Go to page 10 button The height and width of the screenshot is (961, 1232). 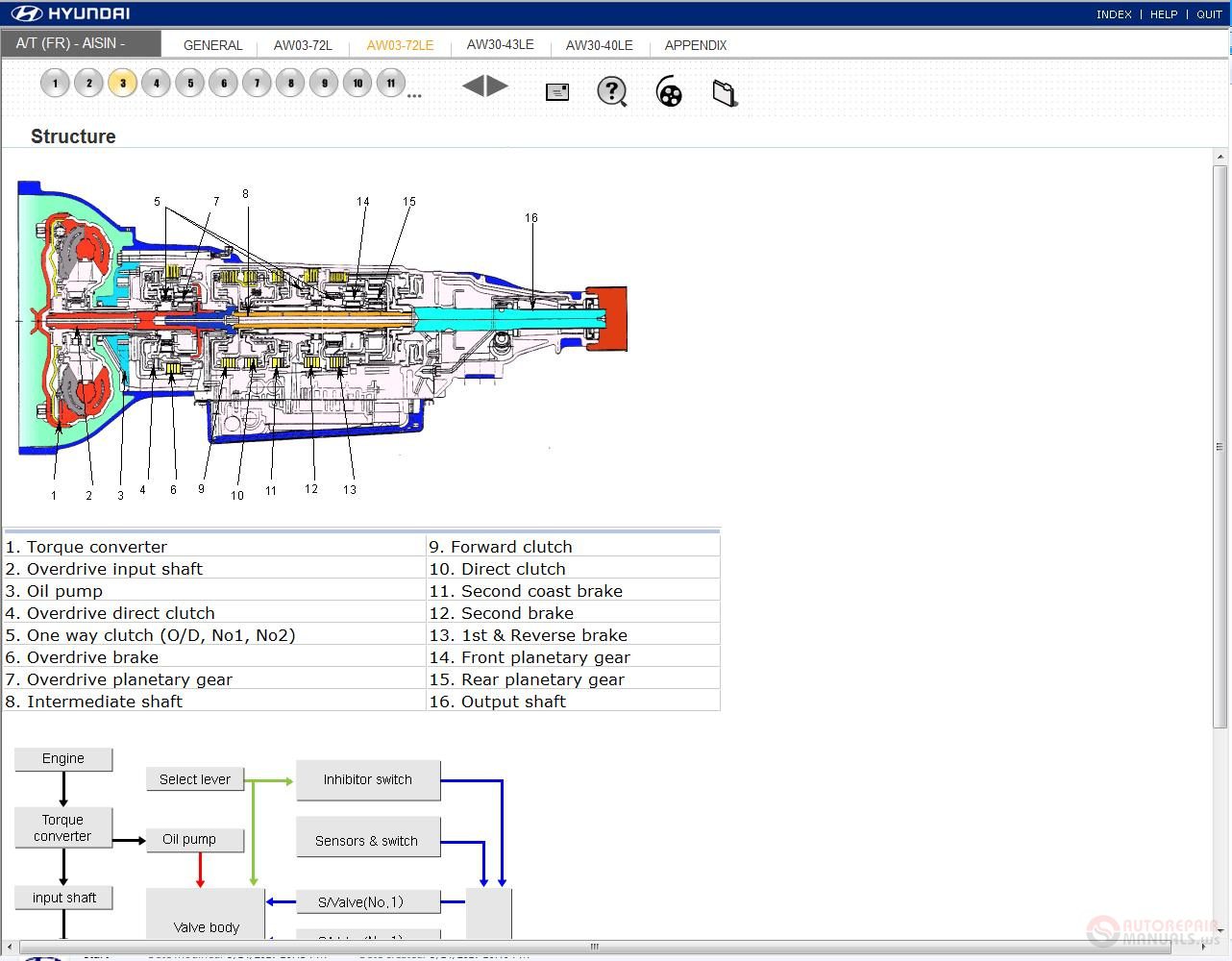click(357, 84)
